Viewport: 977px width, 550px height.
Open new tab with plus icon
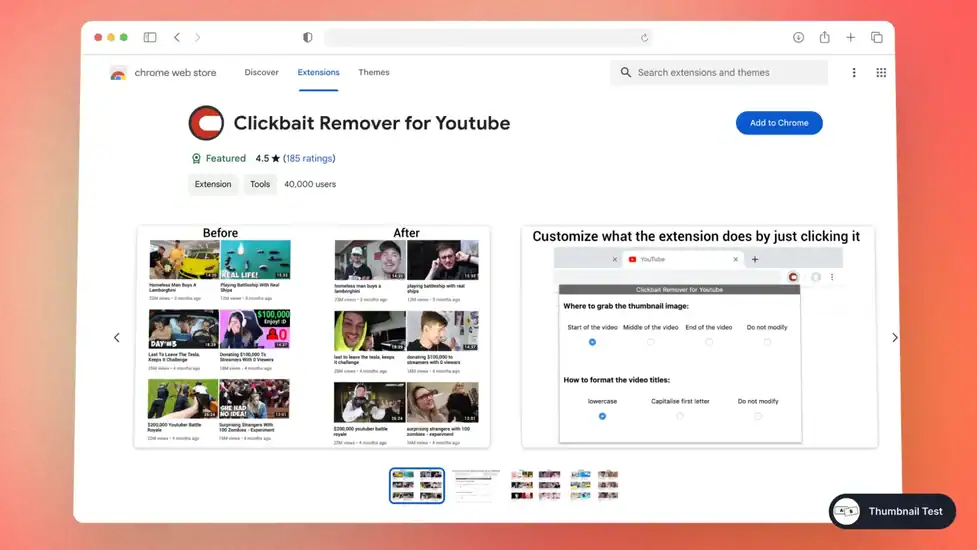coord(850,38)
